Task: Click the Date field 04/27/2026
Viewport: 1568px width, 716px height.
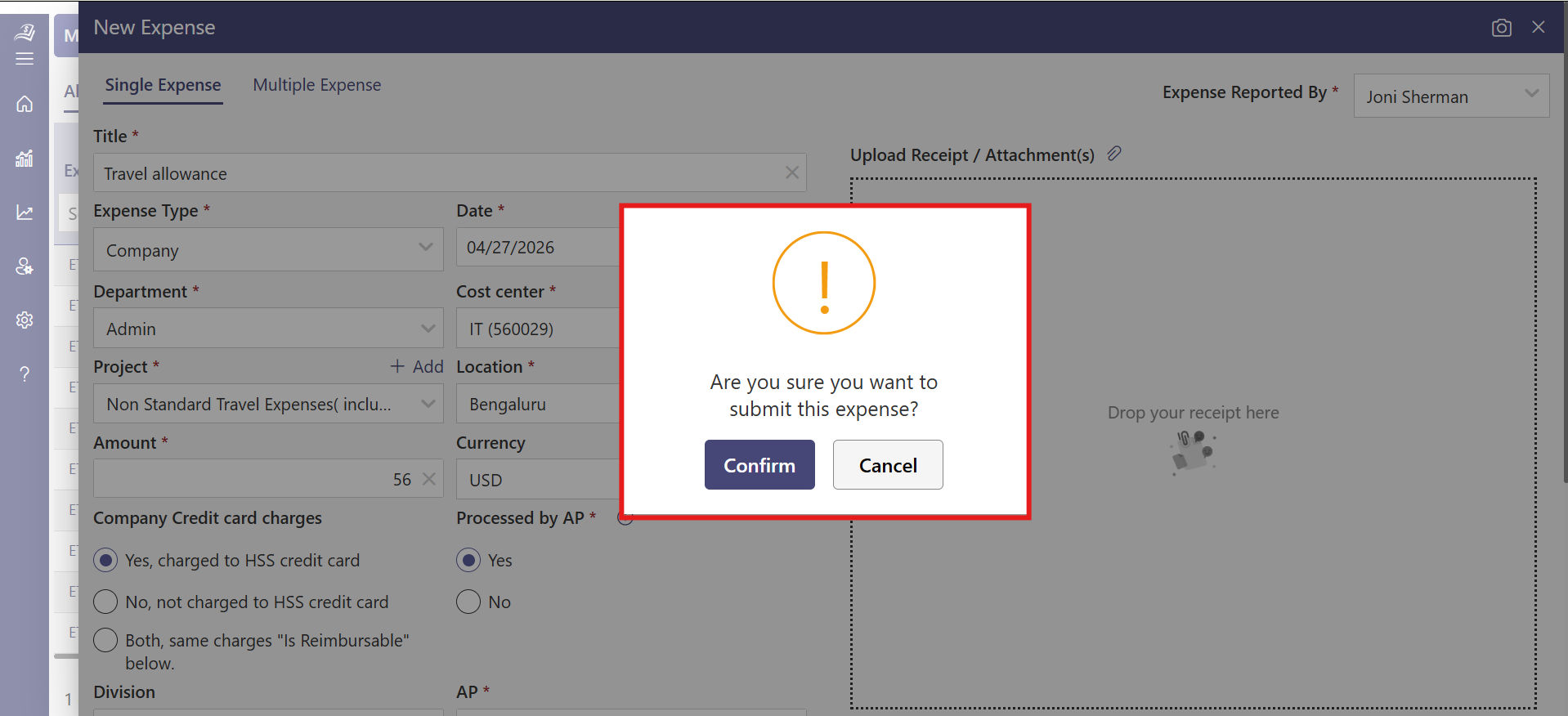Action: pos(538,247)
